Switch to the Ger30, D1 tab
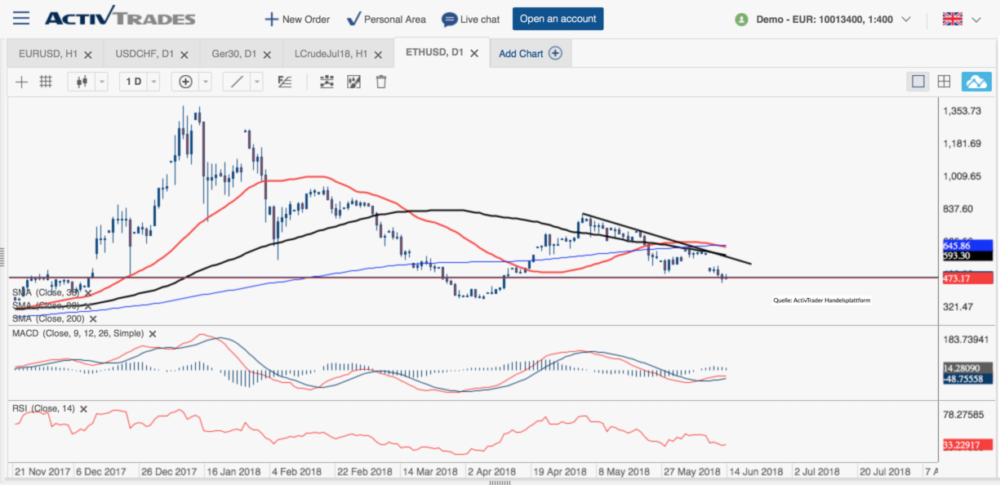The height and width of the screenshot is (485, 1000). click(x=233, y=54)
